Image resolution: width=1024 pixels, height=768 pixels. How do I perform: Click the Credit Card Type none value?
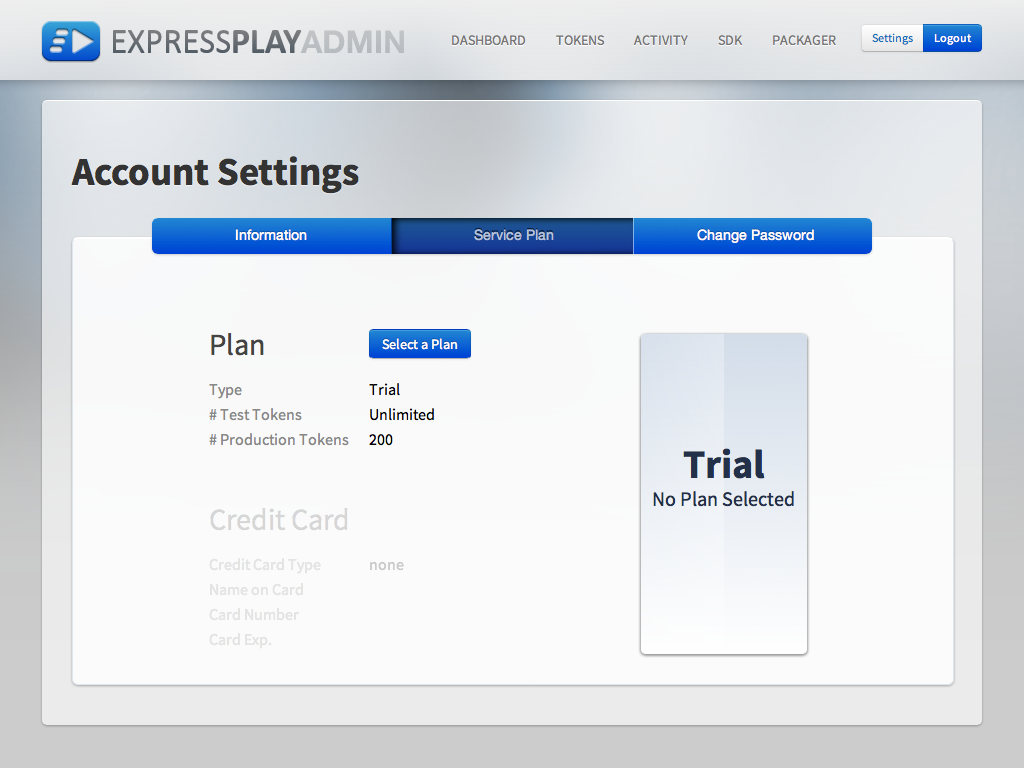(386, 565)
